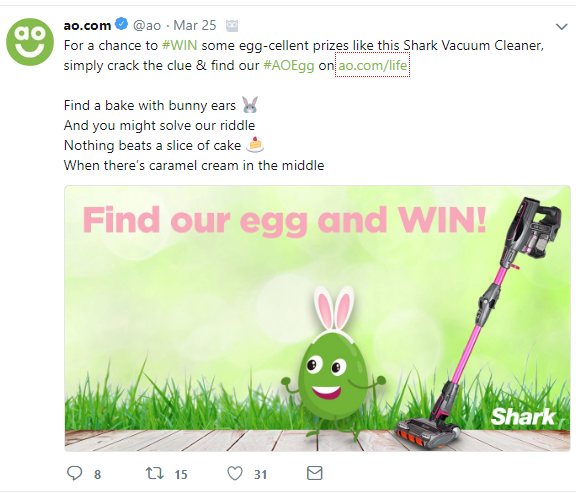Click the 'Find our egg and WIN!' banner text

pos(285,220)
